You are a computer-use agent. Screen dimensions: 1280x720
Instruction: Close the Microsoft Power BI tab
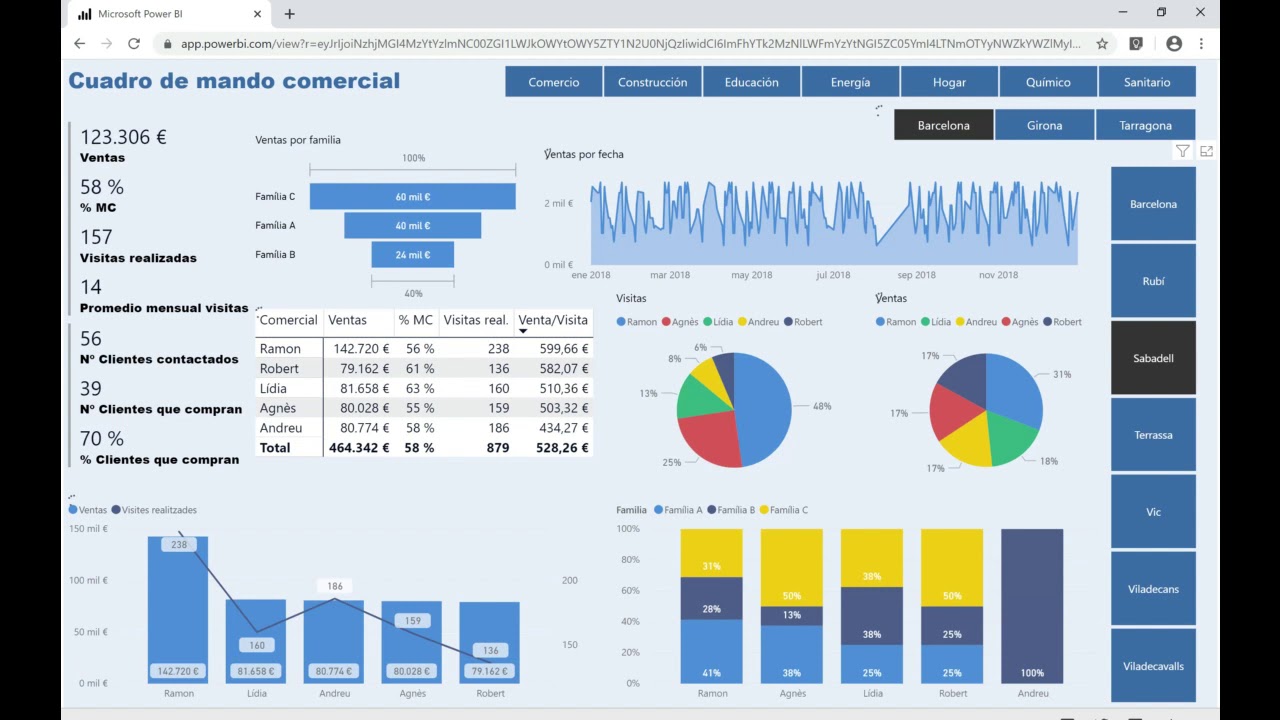pos(258,14)
